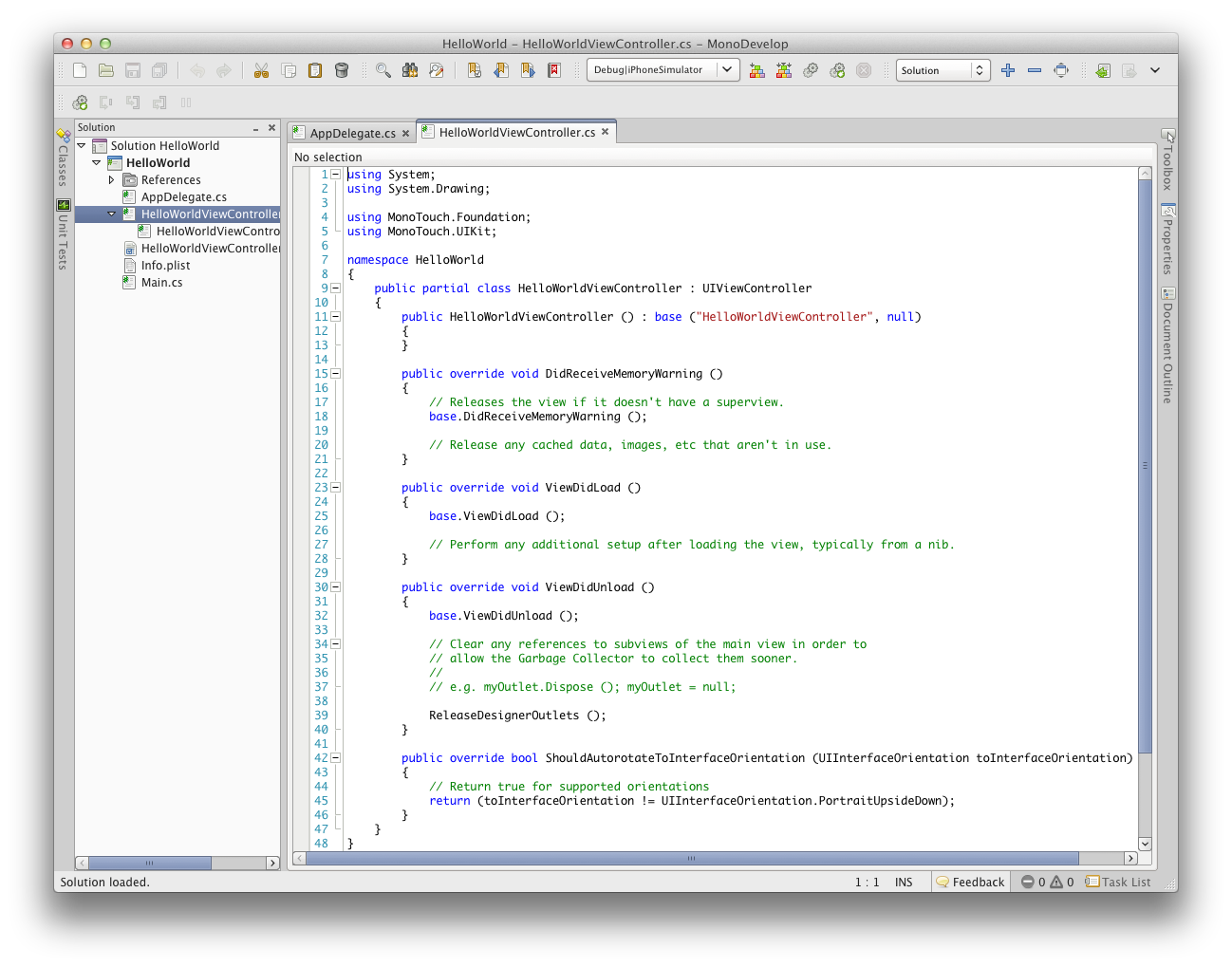
Task: Click the Find in Files binoculars icon
Action: tap(410, 70)
